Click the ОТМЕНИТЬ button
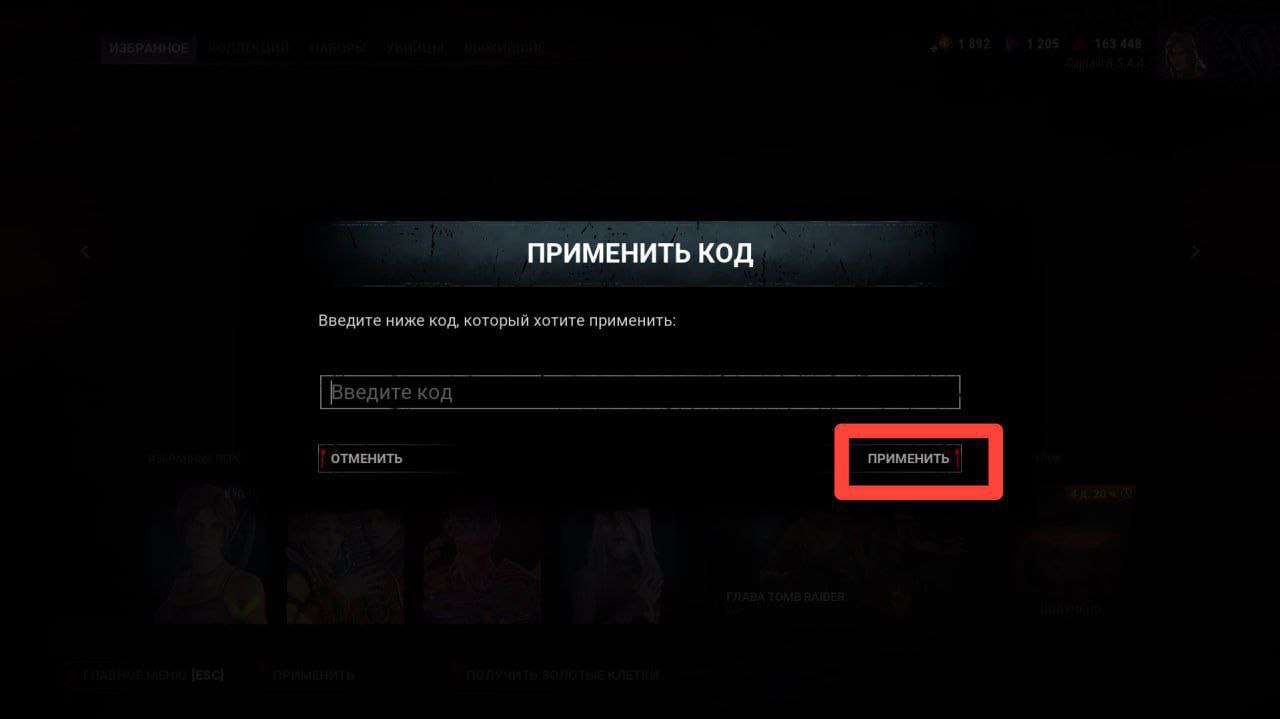 click(366, 458)
